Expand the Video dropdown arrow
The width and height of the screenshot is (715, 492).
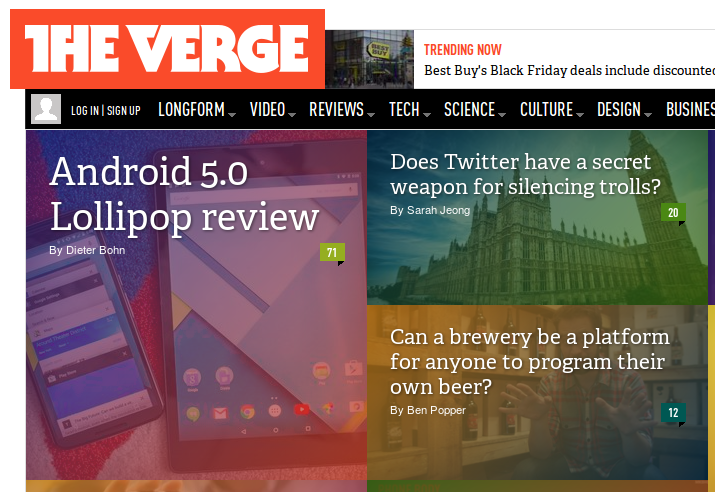(292, 115)
